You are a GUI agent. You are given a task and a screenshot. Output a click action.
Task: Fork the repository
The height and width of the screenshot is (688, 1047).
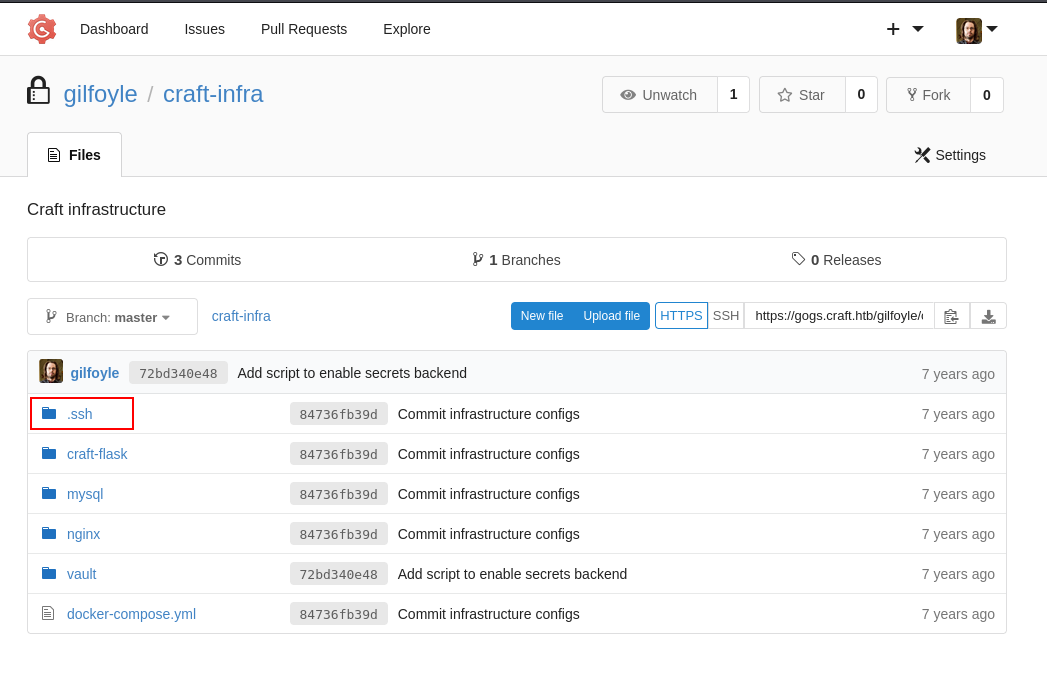pyautogui.click(x=928, y=95)
